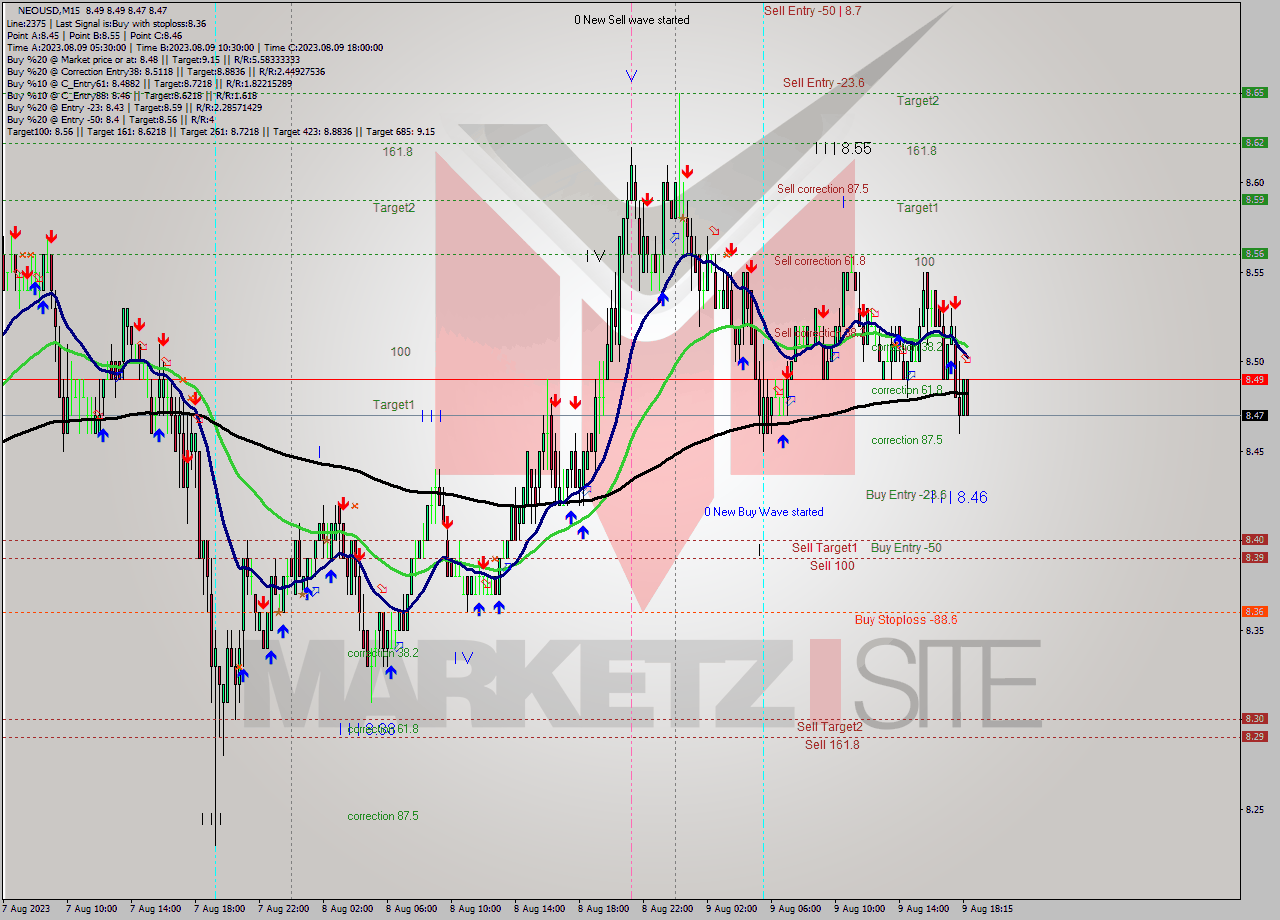The image size is (1280, 920).
Task: Click the '7 Aug 10:00' time axis label
Action: tap(91, 909)
